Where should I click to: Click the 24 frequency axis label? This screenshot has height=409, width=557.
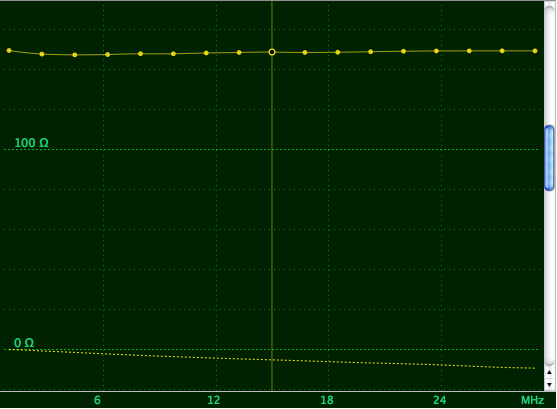439,400
